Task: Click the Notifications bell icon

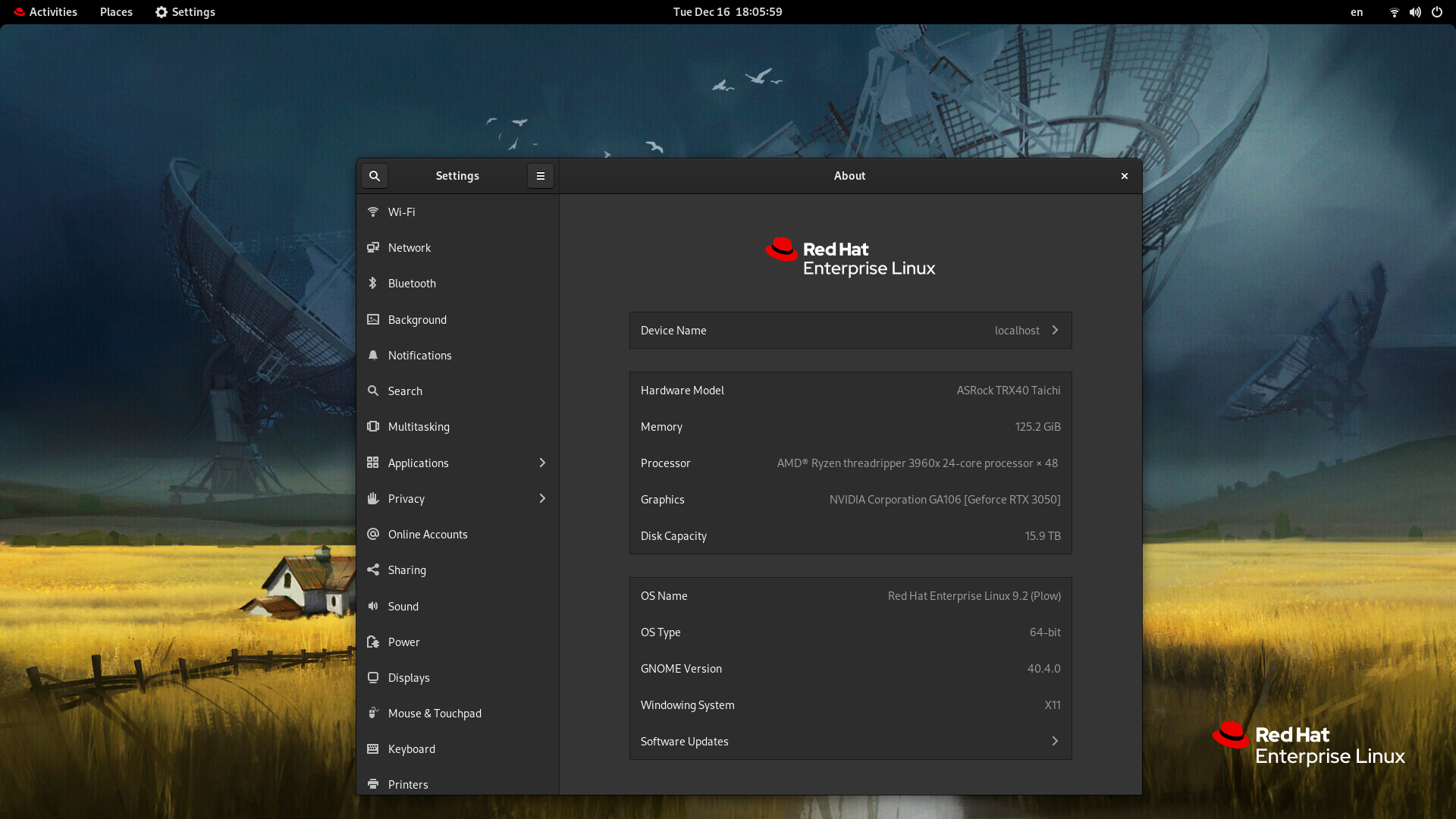Action: 373,356
